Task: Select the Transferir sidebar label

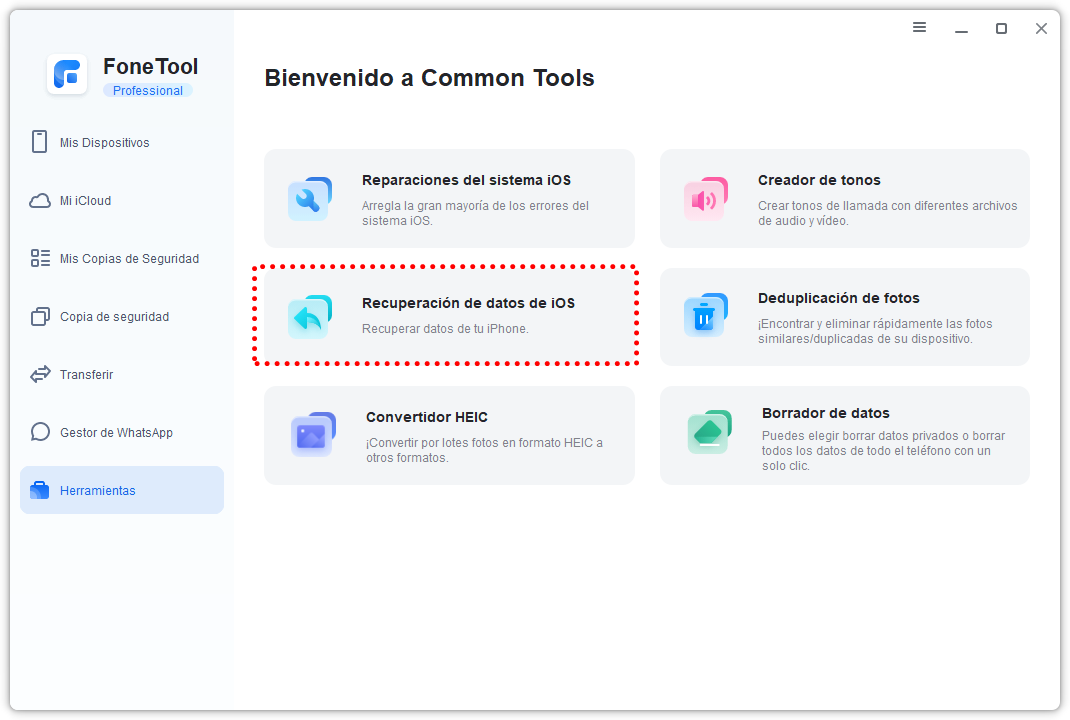Action: (86, 375)
